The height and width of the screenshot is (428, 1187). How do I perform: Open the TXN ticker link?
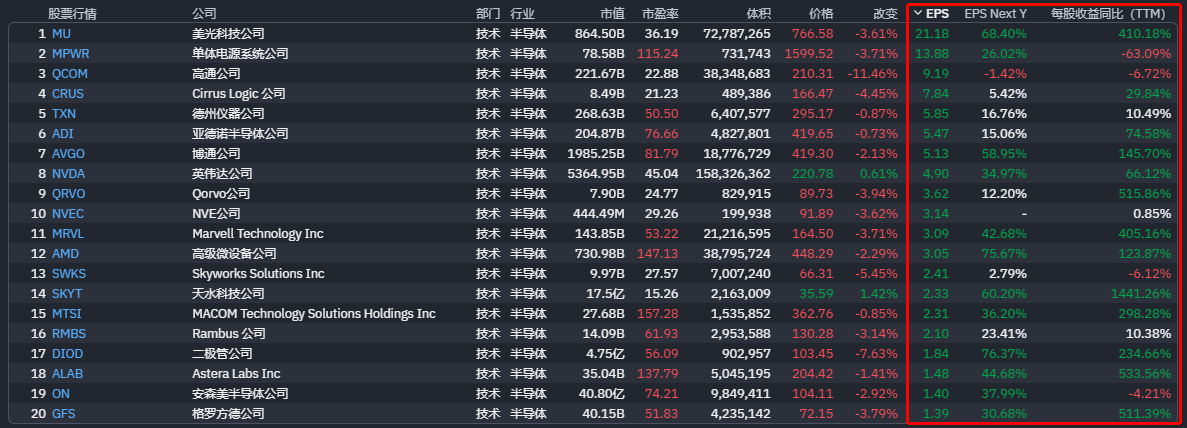coord(64,114)
